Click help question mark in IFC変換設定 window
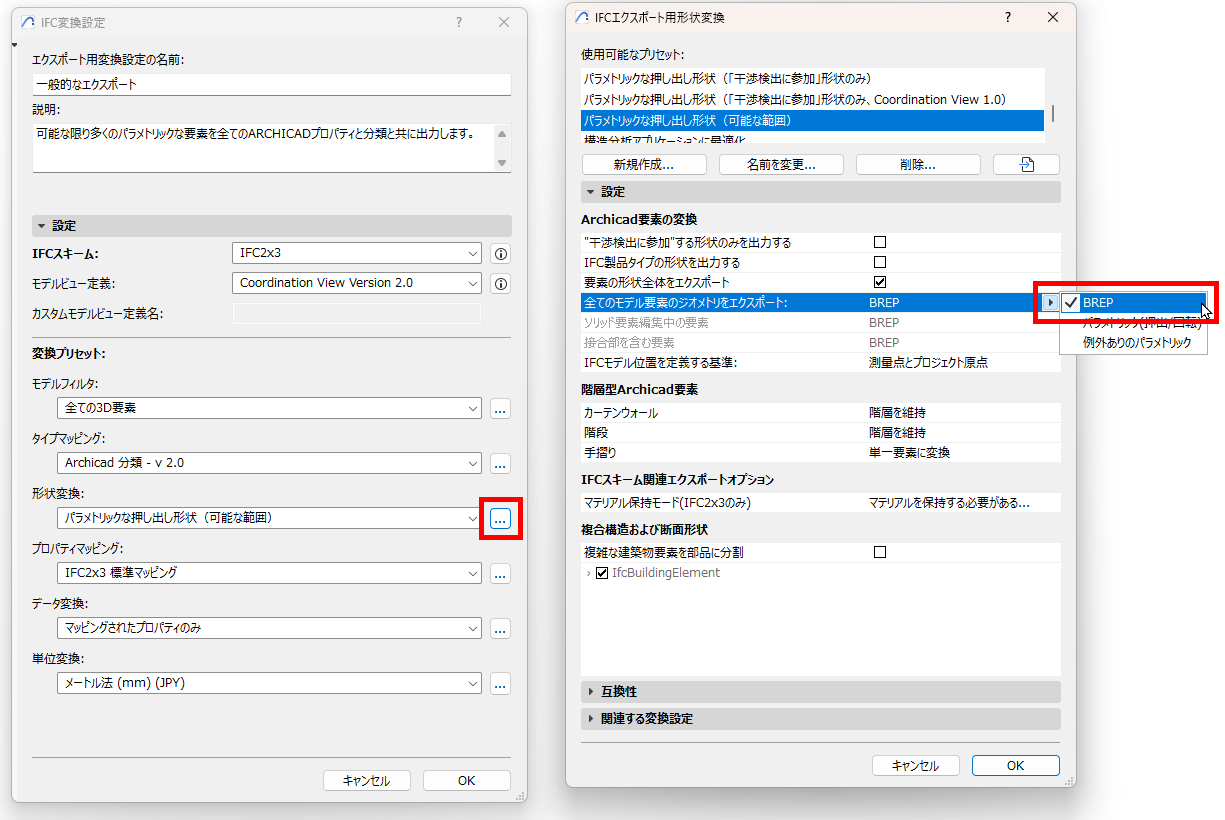Viewport: 1225px width, 820px height. pyautogui.click(x=459, y=22)
